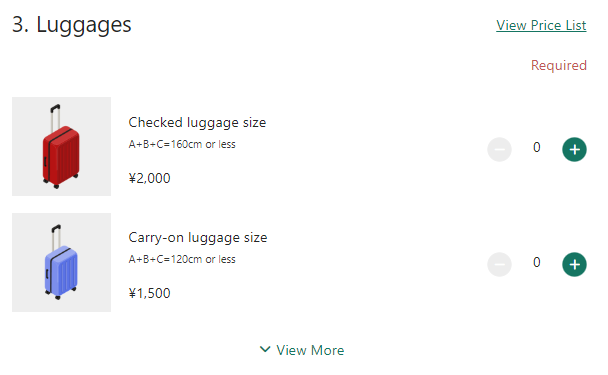Open the View Price List link
Screen dimensions: 608x375
(541, 26)
